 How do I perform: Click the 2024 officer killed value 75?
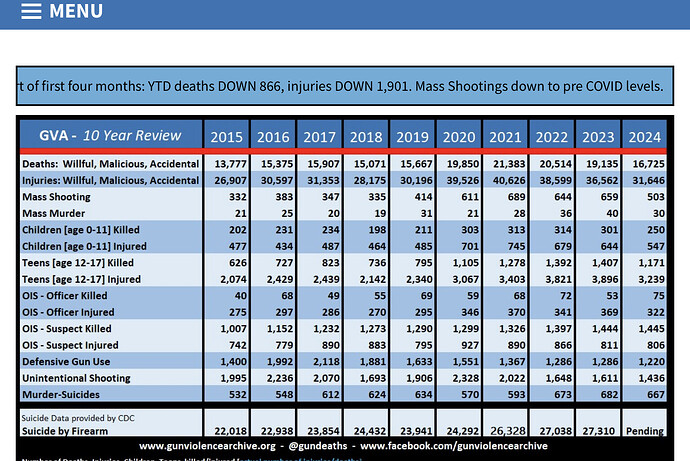click(659, 296)
